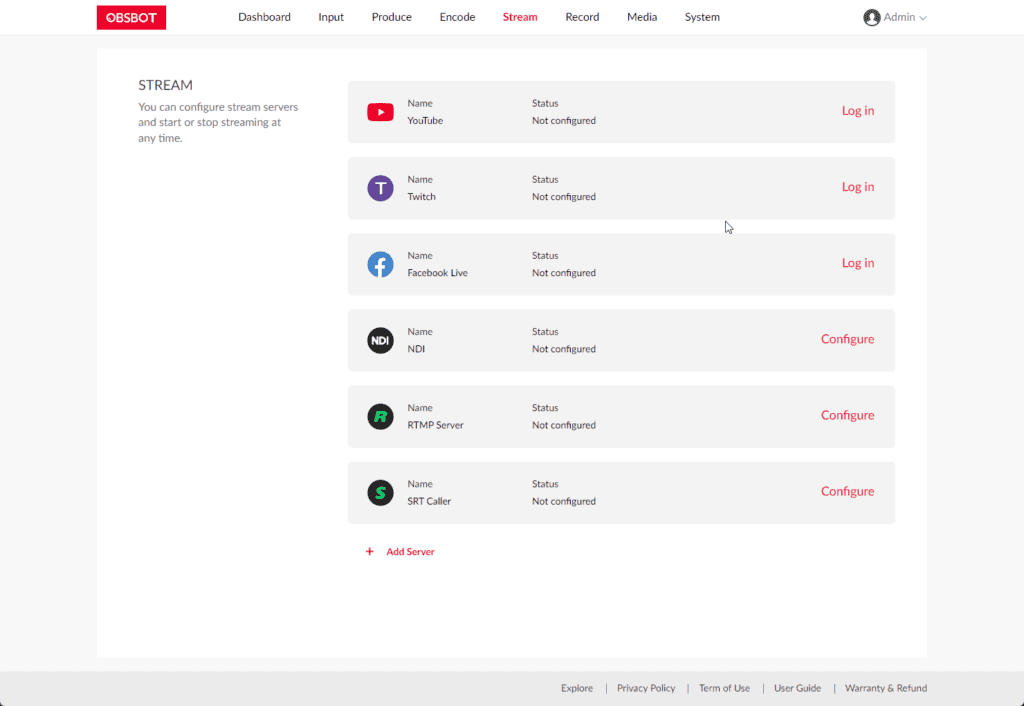Image resolution: width=1024 pixels, height=706 pixels.
Task: Open the Privacy Policy footer link
Action: coord(646,688)
